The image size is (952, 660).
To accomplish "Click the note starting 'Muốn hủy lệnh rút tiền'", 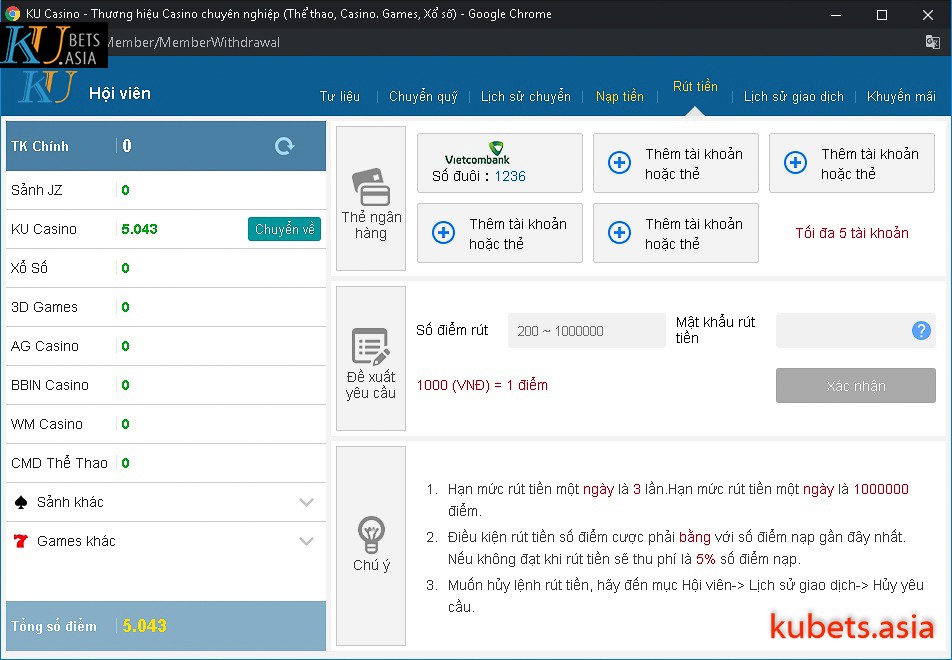I will [x=686, y=596].
